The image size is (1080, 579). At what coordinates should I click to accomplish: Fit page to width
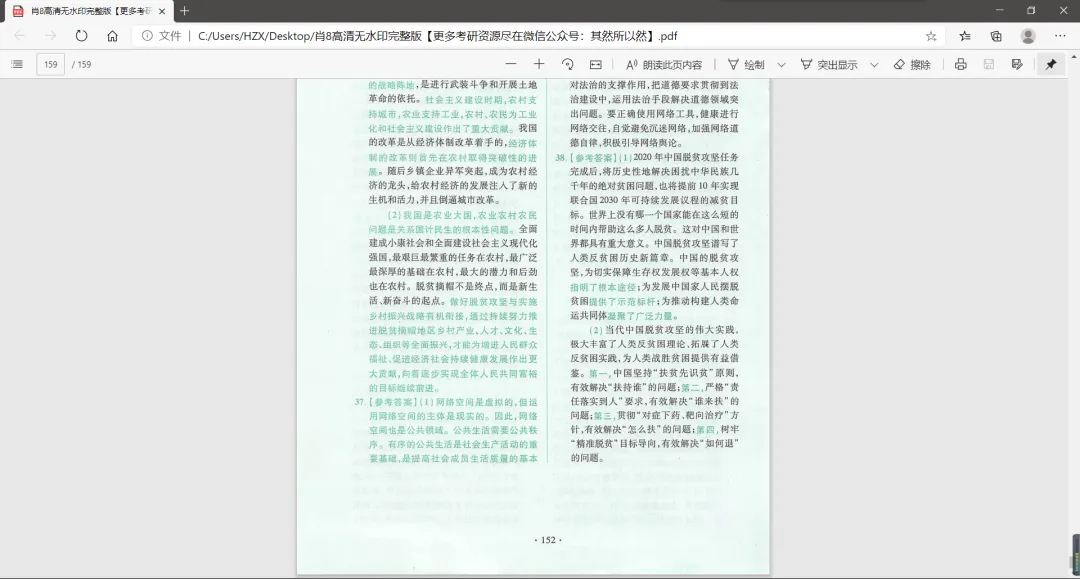tap(596, 64)
